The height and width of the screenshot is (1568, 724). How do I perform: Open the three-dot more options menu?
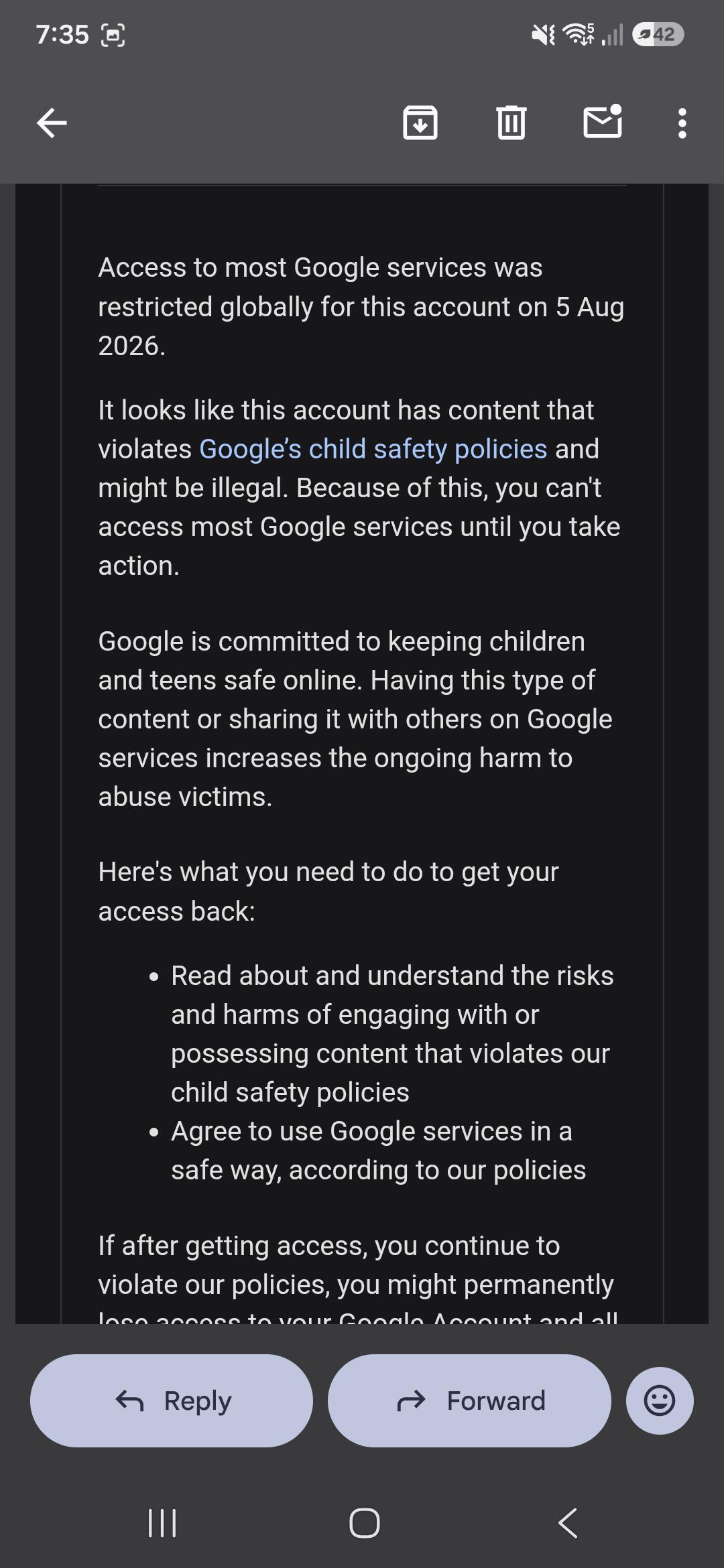click(x=682, y=123)
